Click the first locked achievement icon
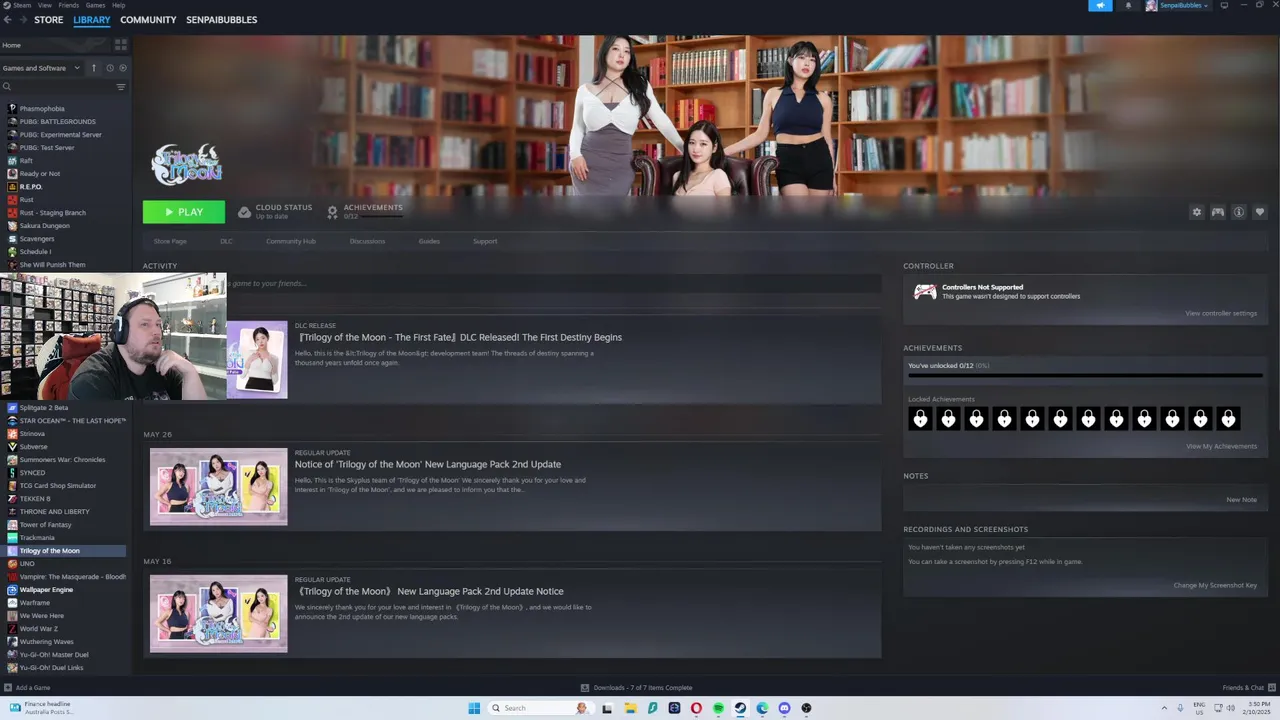This screenshot has height=720, width=1280. click(920, 418)
